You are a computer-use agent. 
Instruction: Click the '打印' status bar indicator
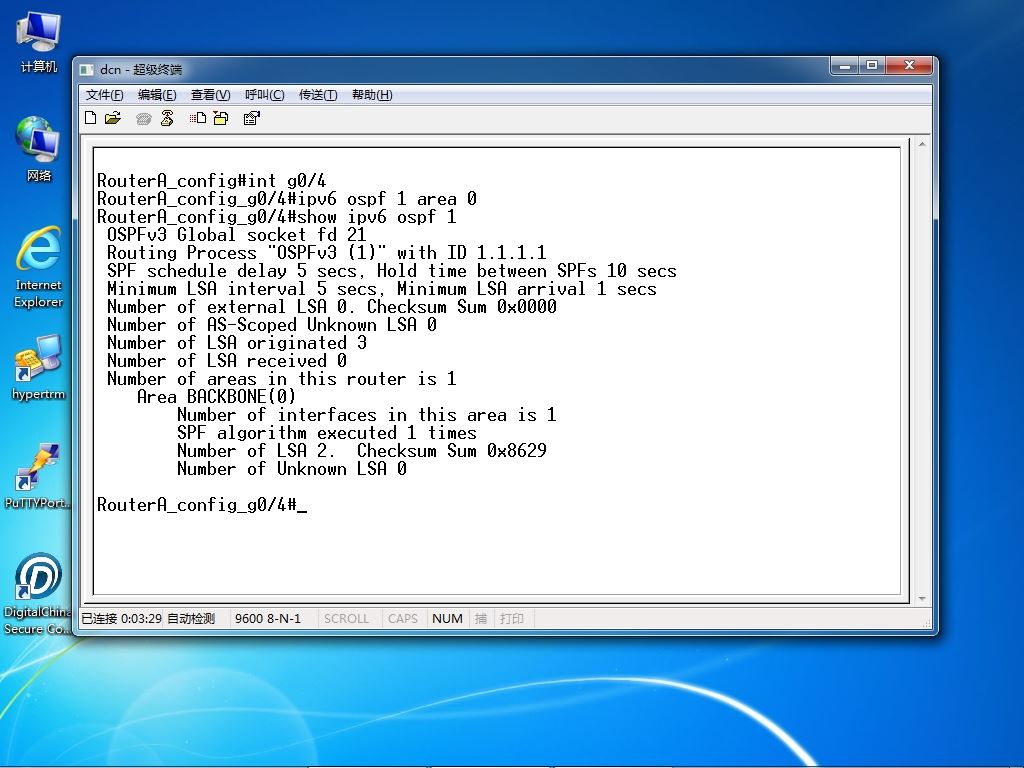coord(512,618)
